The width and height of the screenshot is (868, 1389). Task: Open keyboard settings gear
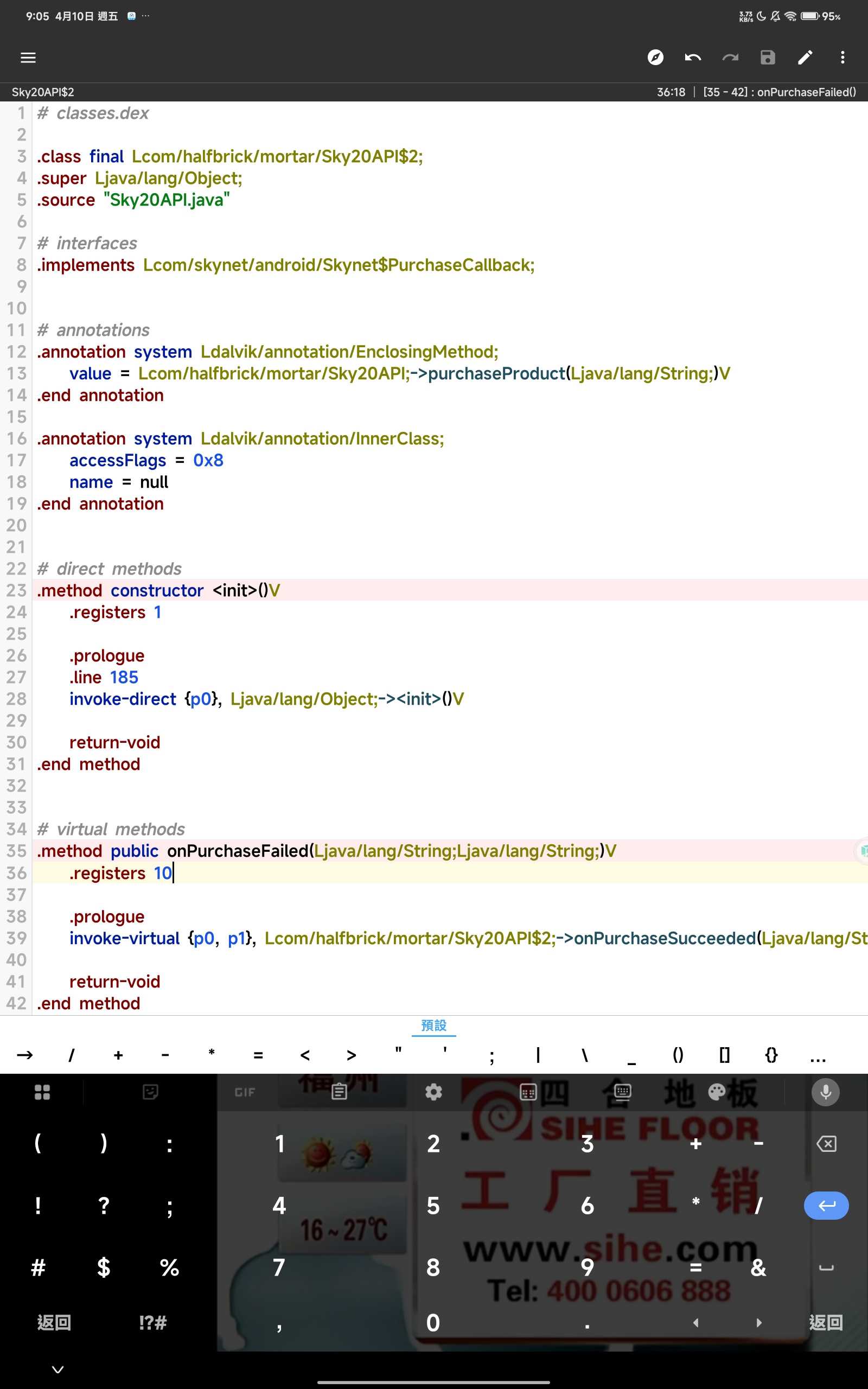pyautogui.click(x=433, y=1092)
